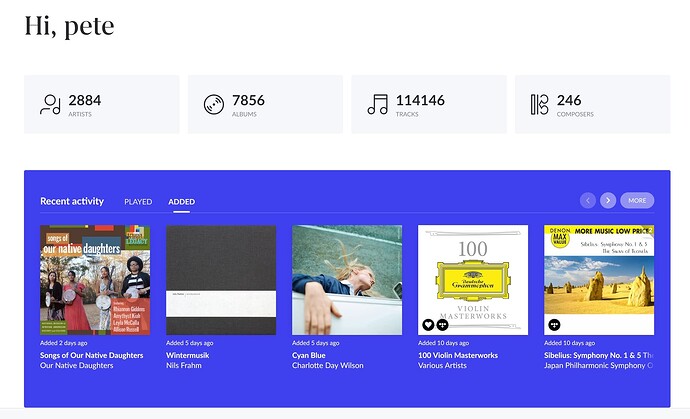Go to next recent activity page
Viewport: 690px width, 419px height.
pos(608,200)
